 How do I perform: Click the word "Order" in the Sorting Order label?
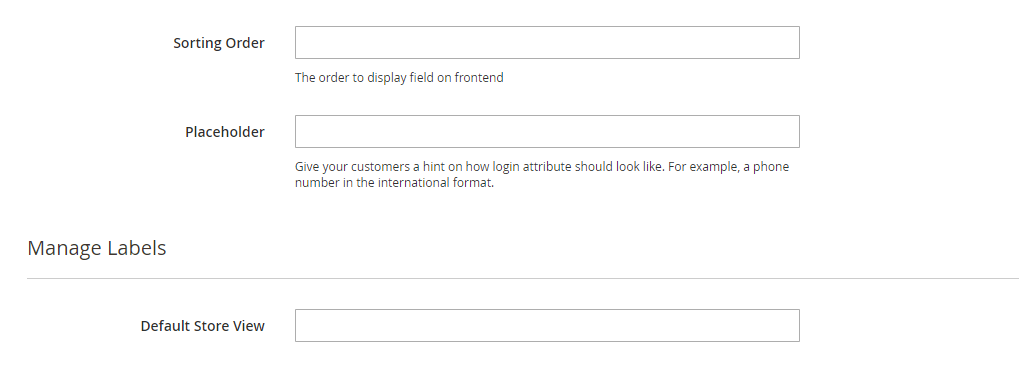(245, 43)
